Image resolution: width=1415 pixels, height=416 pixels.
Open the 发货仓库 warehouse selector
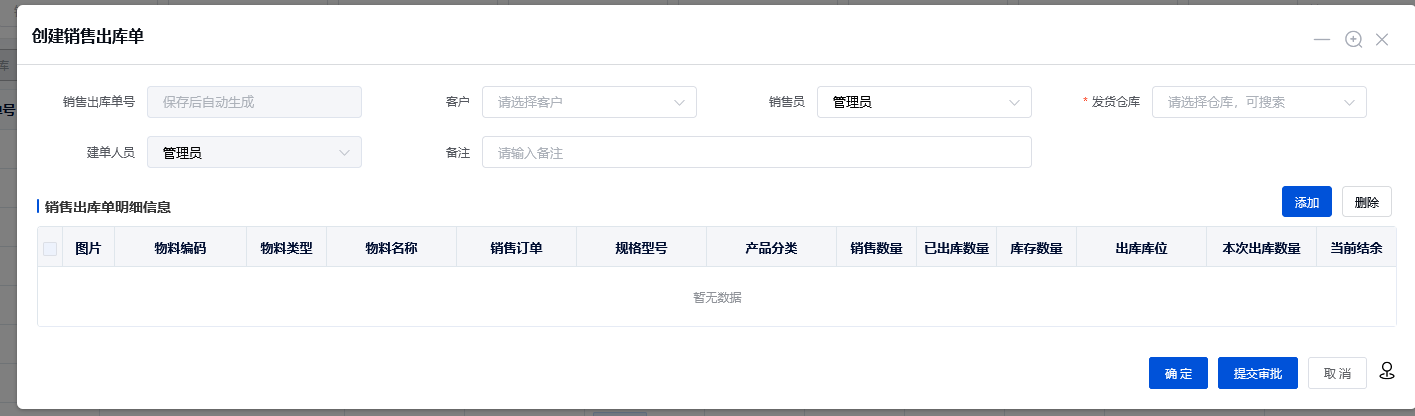(1258, 102)
